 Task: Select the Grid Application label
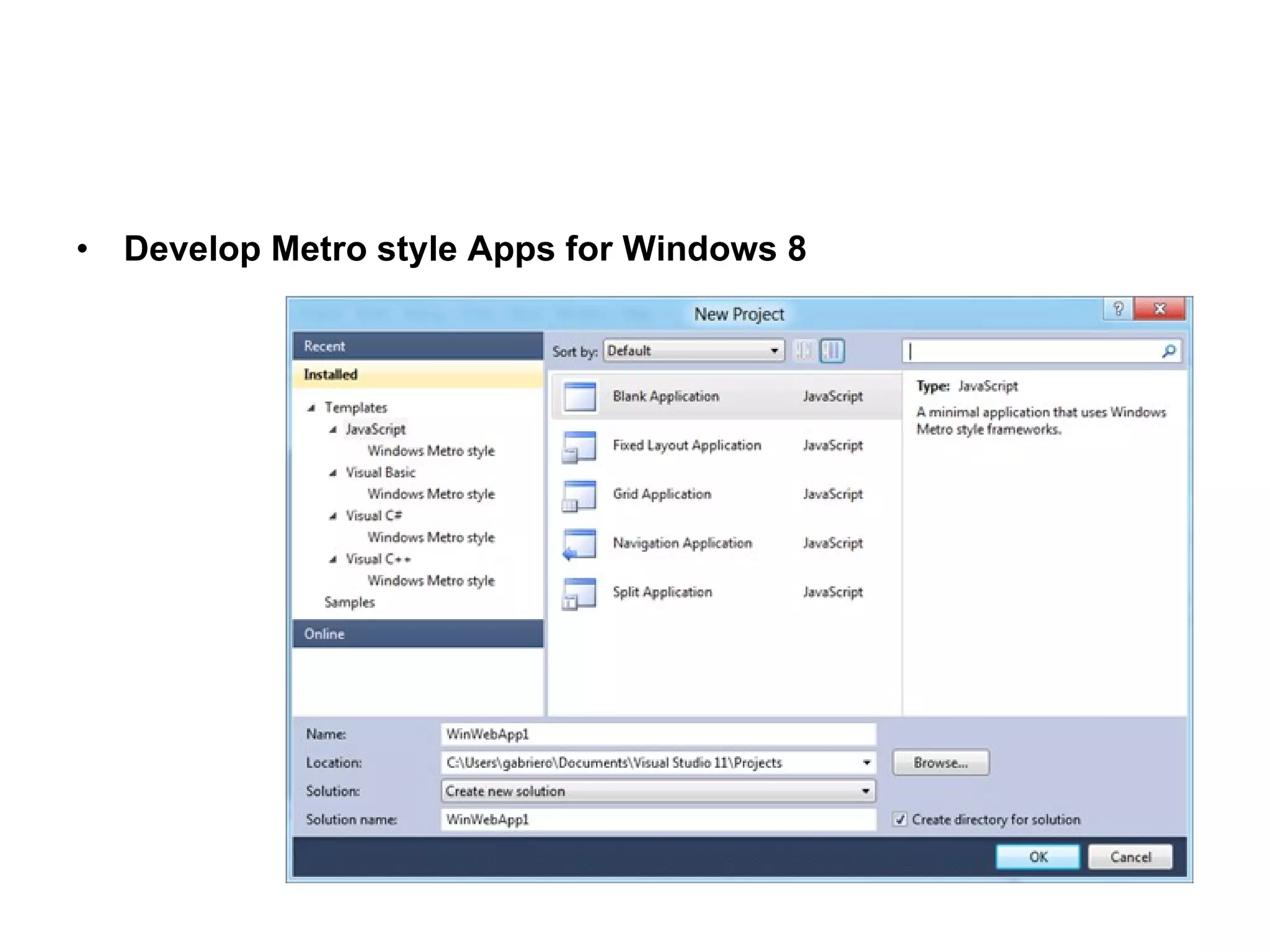pyautogui.click(x=662, y=494)
